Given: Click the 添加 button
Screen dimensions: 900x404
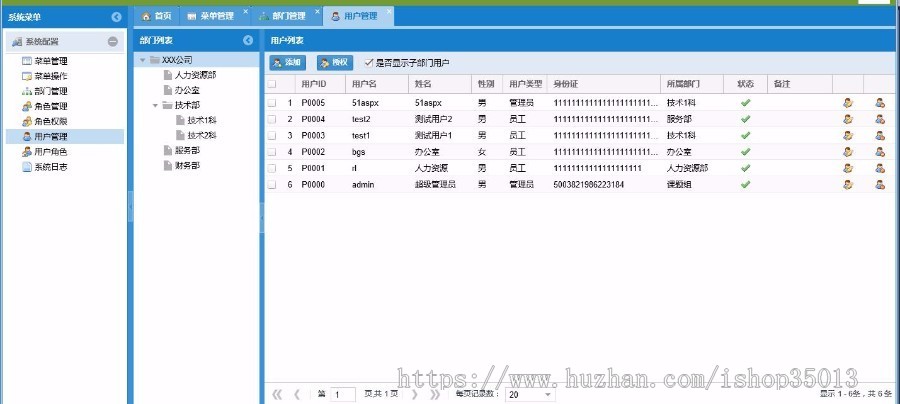Looking at the screenshot, I should pyautogui.click(x=288, y=63).
